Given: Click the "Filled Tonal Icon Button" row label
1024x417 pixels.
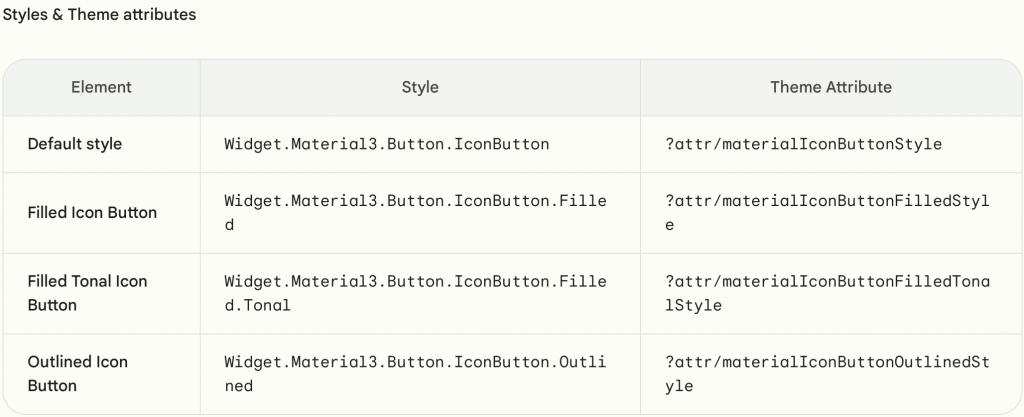Looking at the screenshot, I should [87, 293].
